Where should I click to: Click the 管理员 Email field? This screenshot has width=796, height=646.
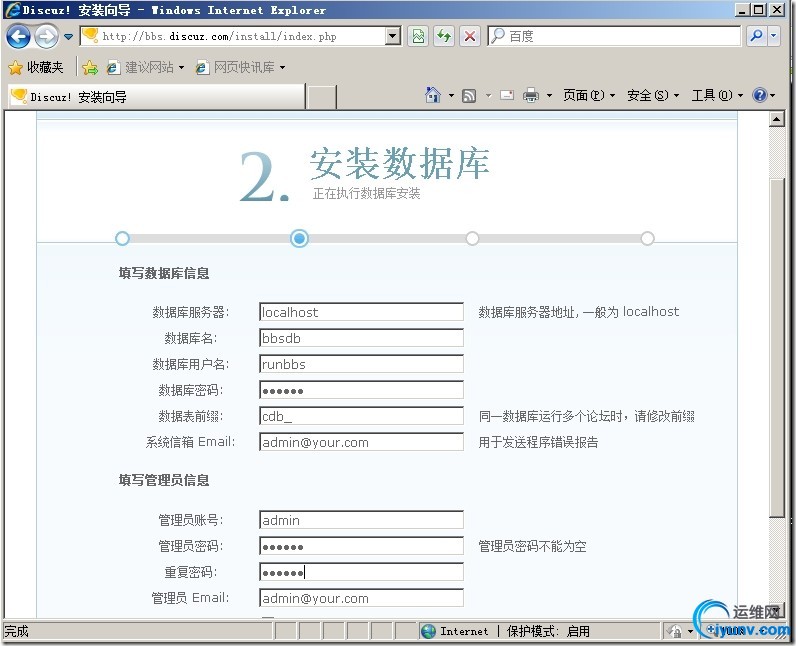pos(361,598)
